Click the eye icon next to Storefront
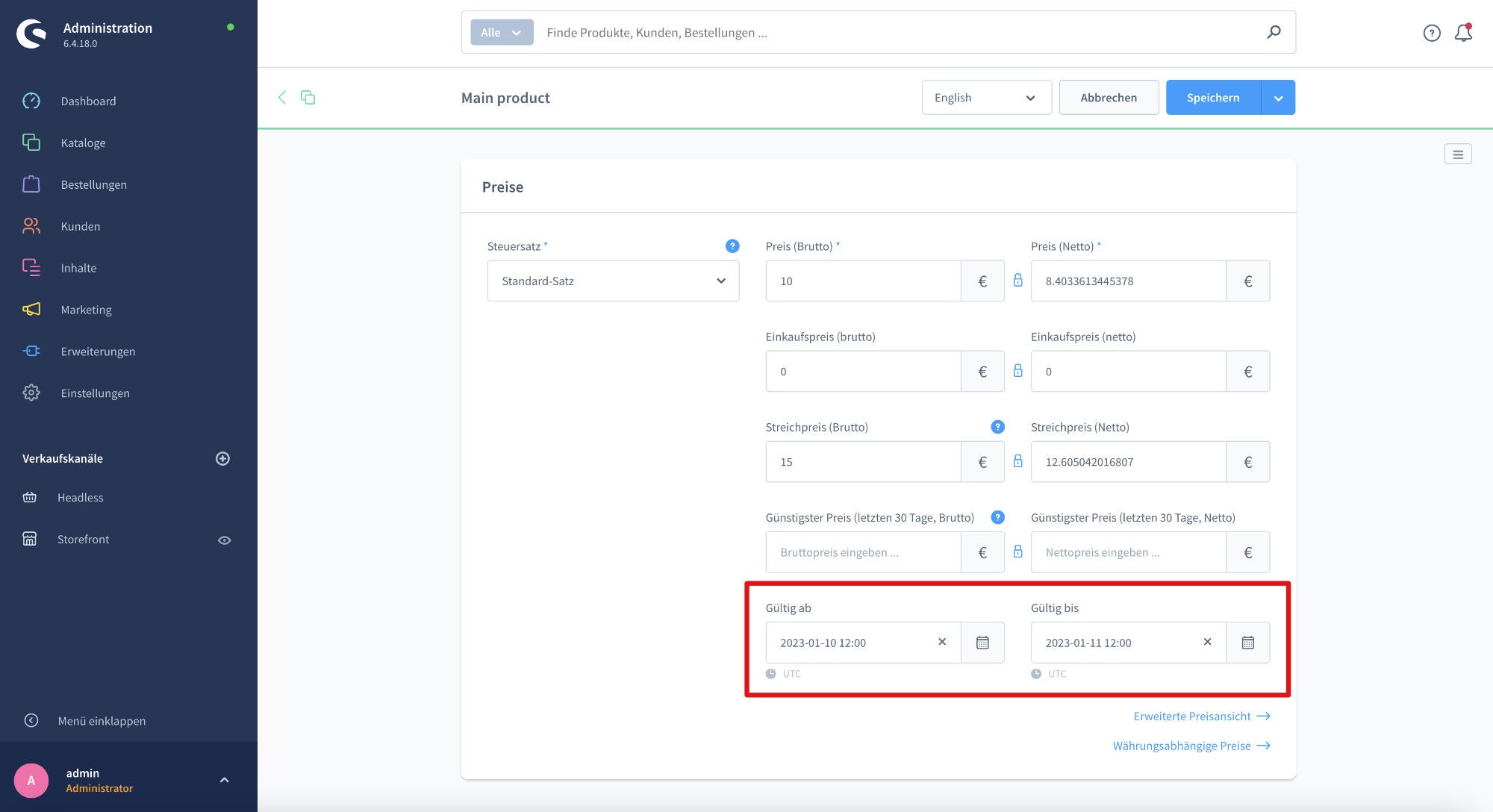Screen dimensions: 1493x812 223,540
